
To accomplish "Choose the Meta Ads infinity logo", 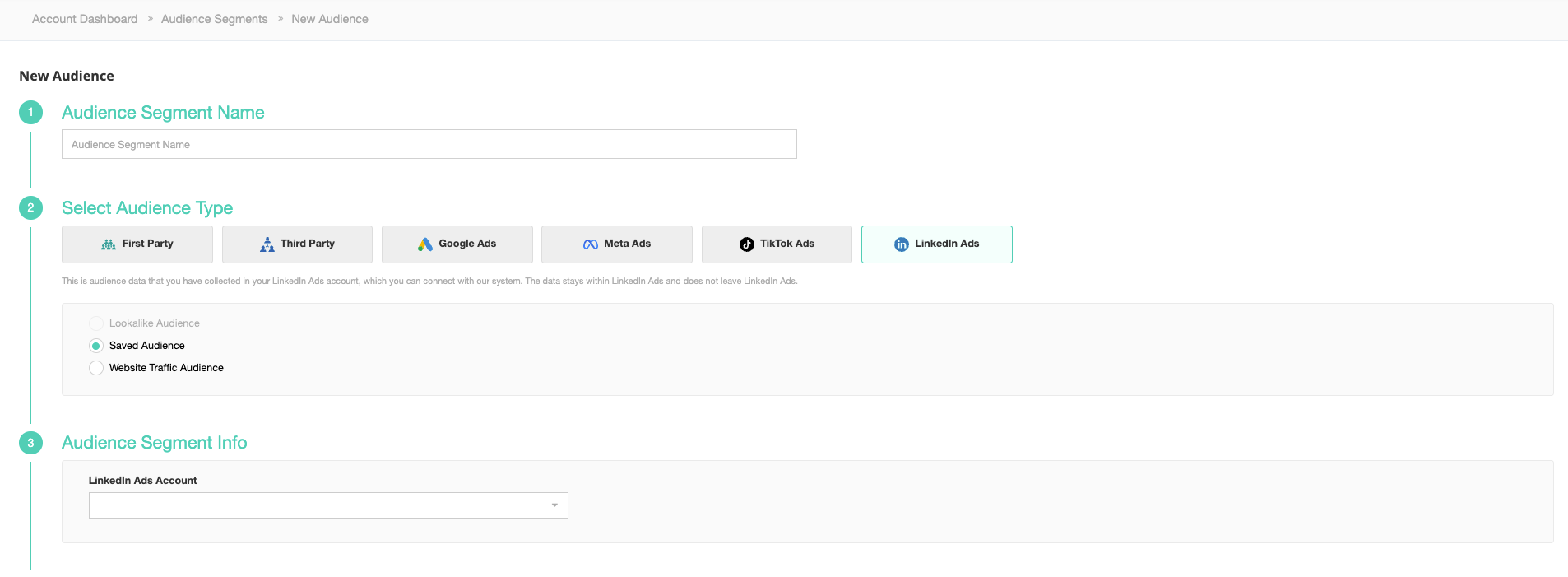I will tap(590, 244).
